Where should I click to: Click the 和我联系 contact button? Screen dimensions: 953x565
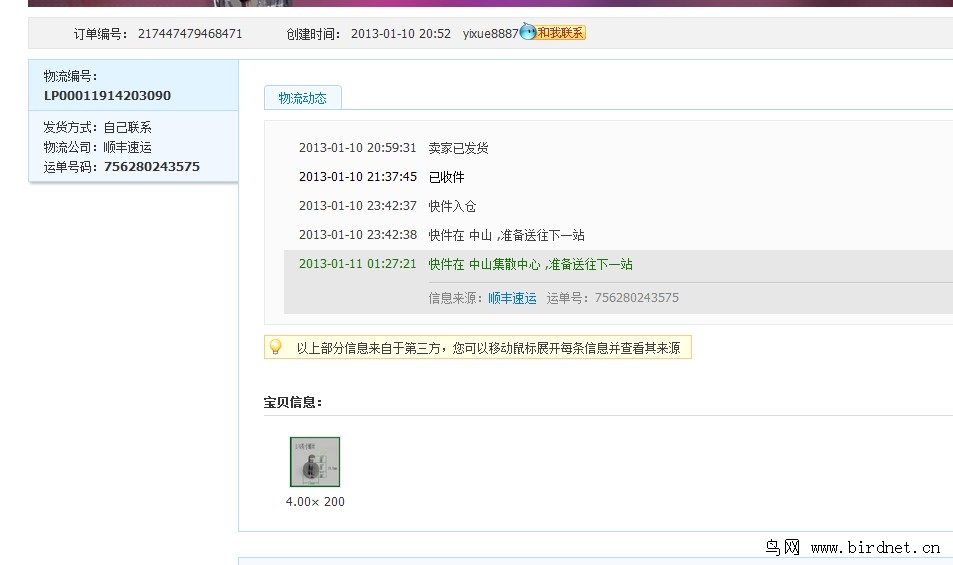pos(561,33)
